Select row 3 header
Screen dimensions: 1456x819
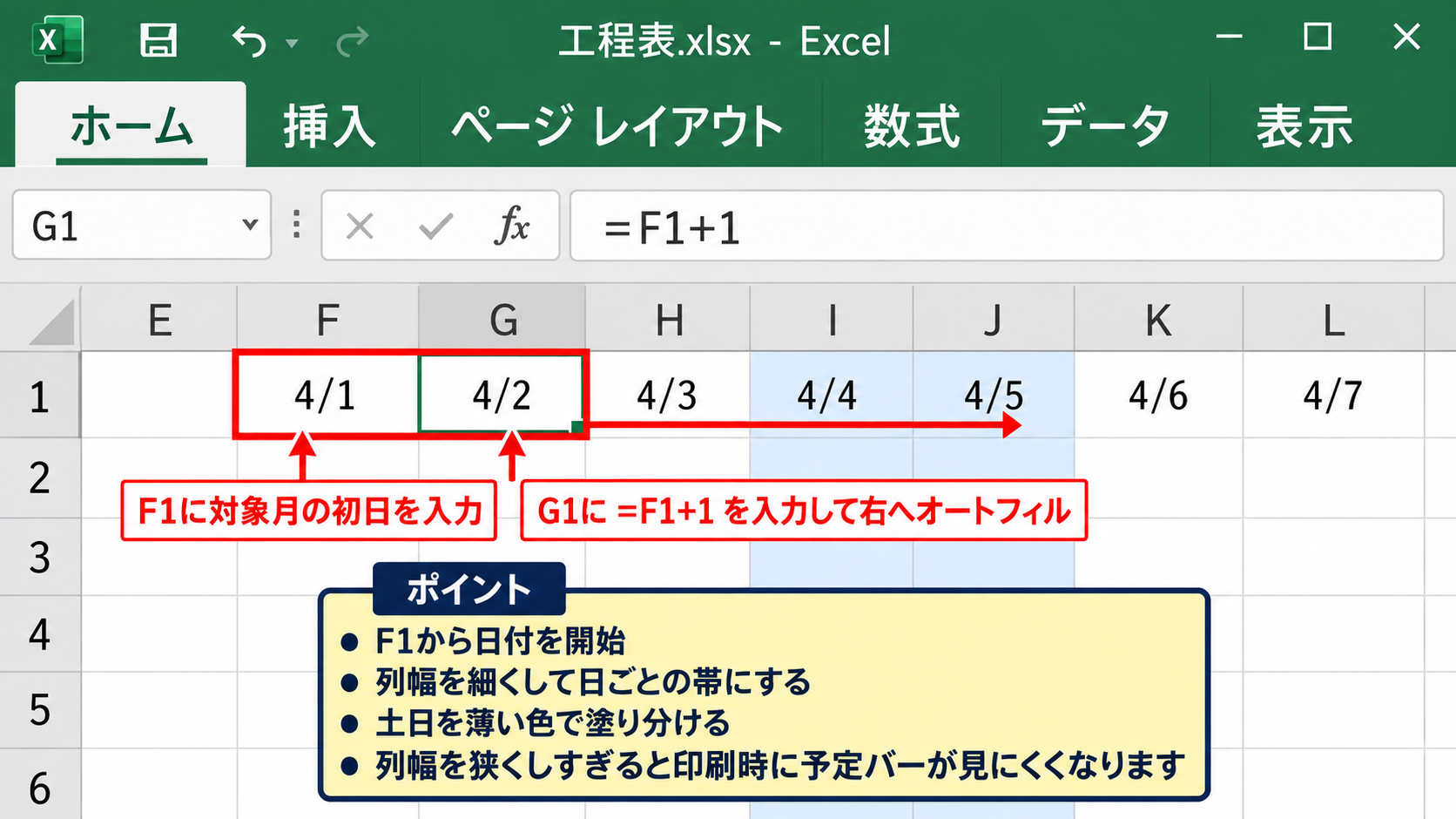click(39, 557)
